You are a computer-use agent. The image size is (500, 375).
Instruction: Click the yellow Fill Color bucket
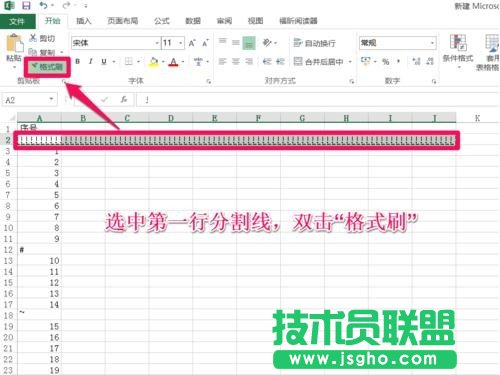point(154,62)
